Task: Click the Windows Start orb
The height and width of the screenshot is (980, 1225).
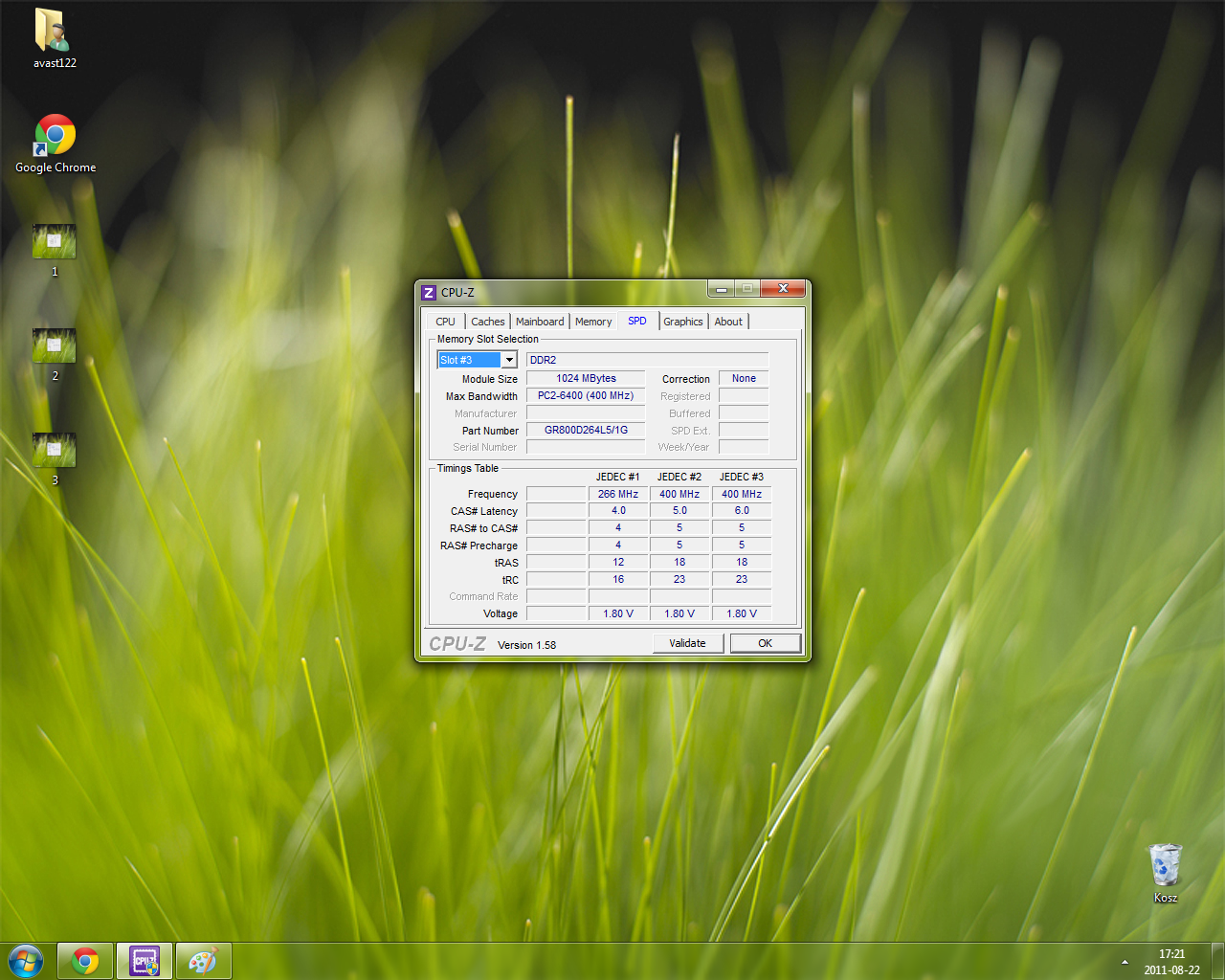Action: tap(26, 961)
